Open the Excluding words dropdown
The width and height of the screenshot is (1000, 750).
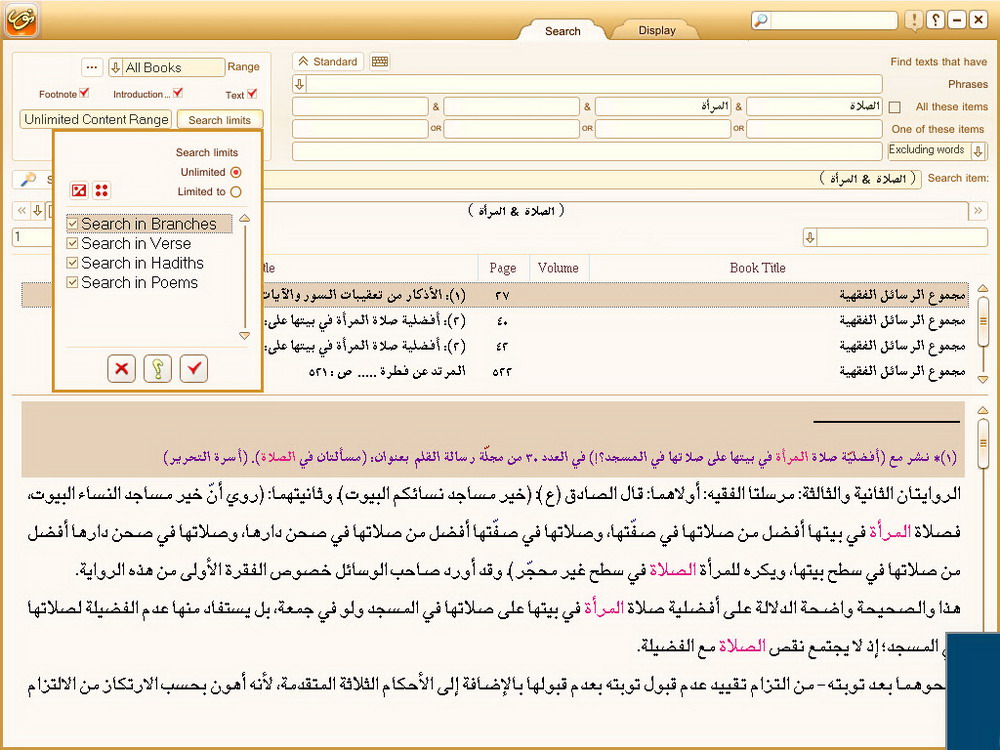pyautogui.click(x=978, y=151)
